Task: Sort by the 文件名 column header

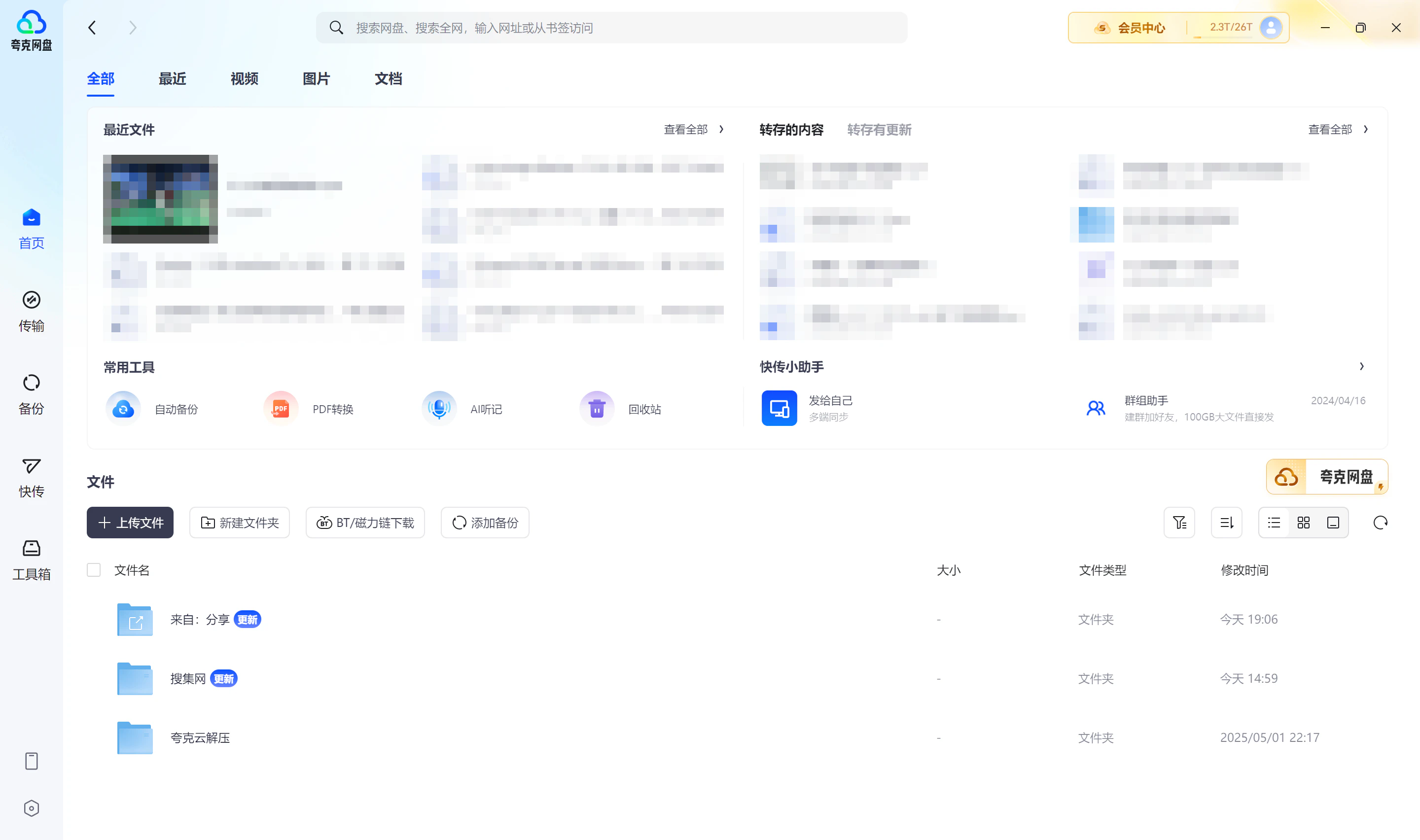Action: pos(132,570)
